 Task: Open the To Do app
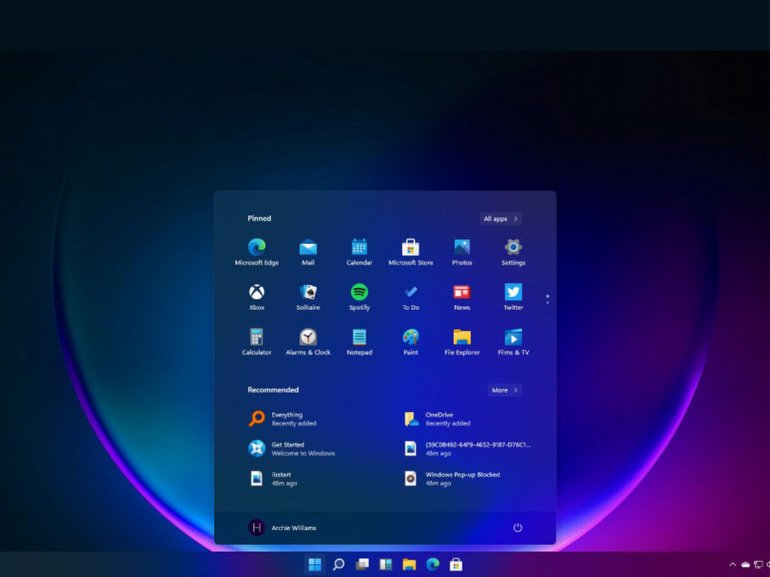411,297
